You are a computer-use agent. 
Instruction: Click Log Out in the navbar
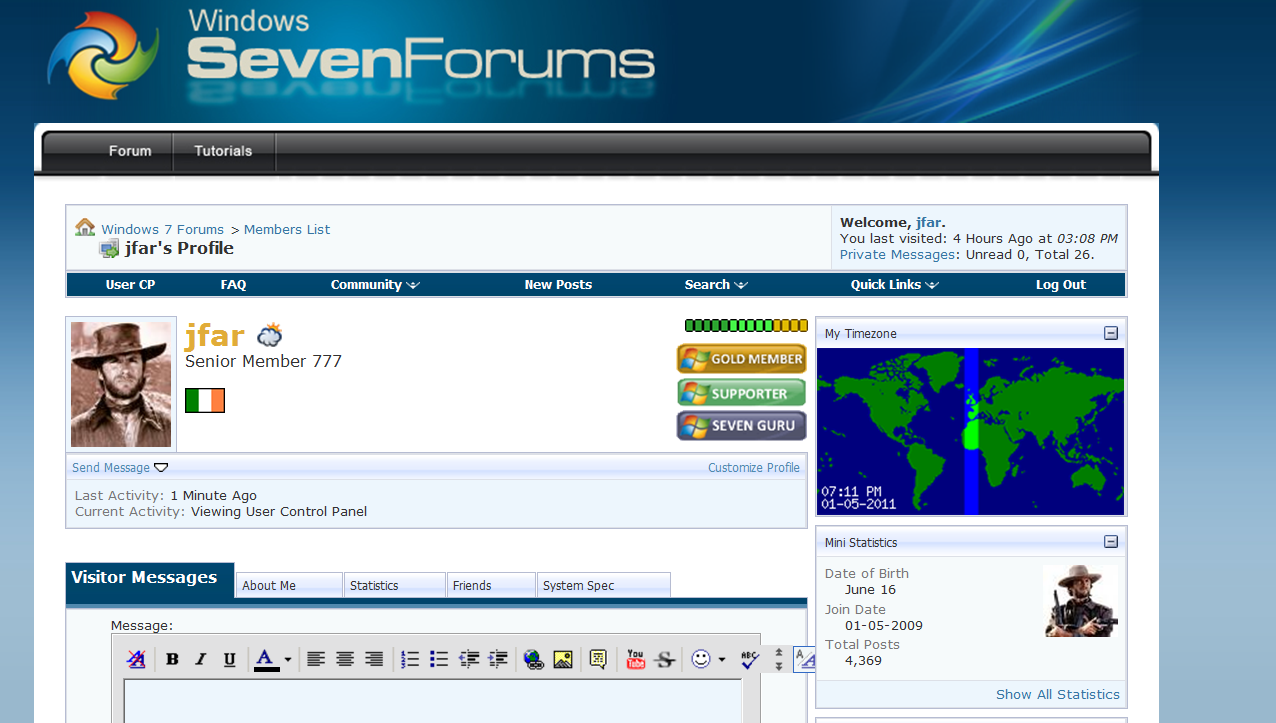point(1060,285)
